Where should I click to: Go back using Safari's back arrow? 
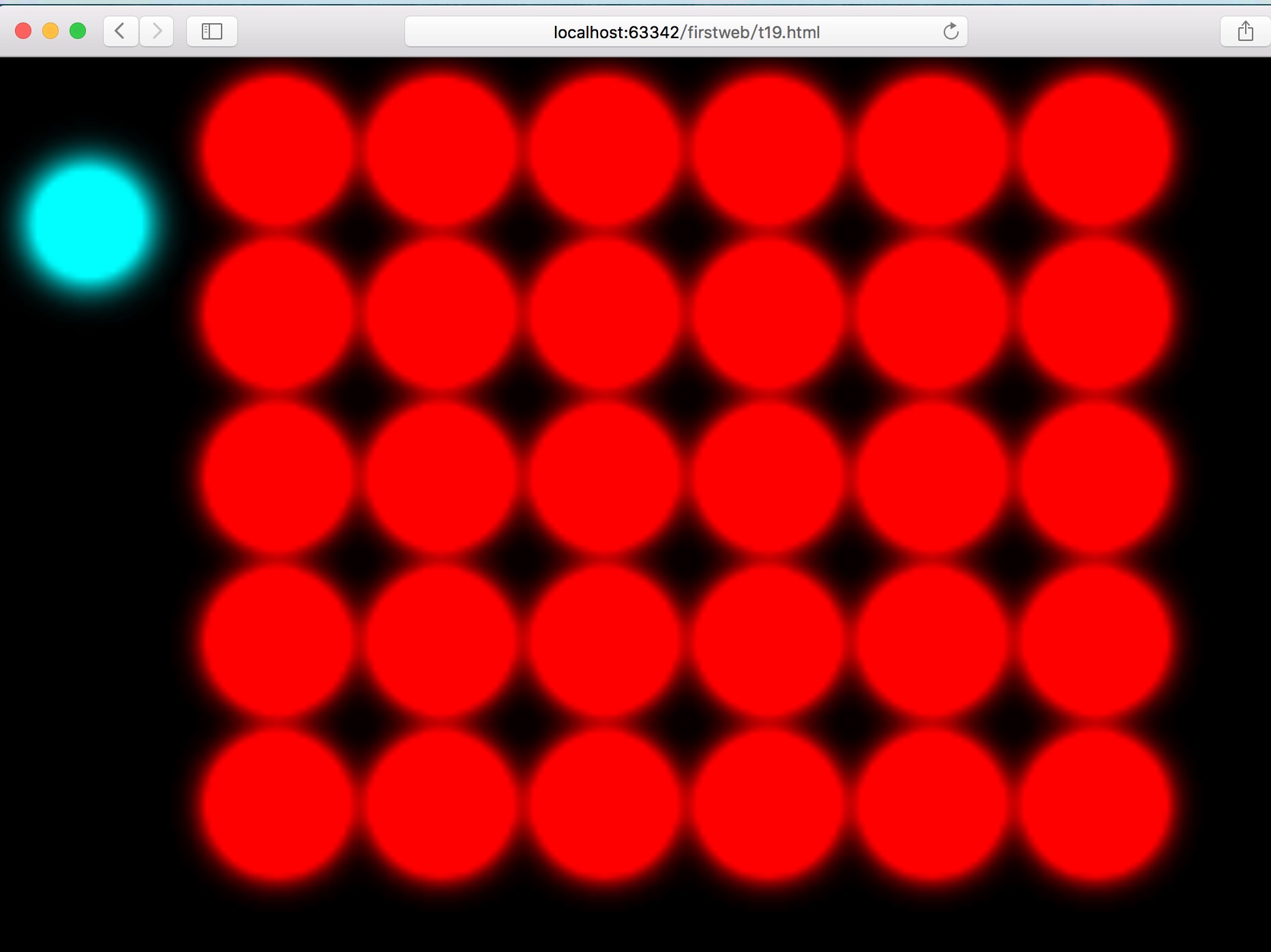click(x=121, y=31)
